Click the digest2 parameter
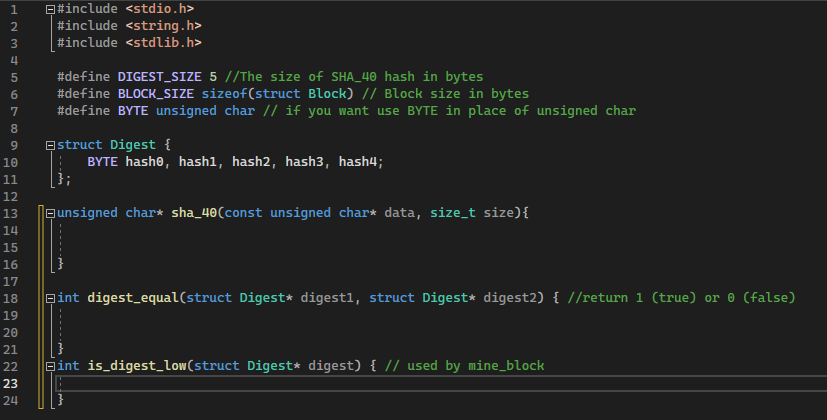This screenshot has height=420, width=827. coord(510,298)
